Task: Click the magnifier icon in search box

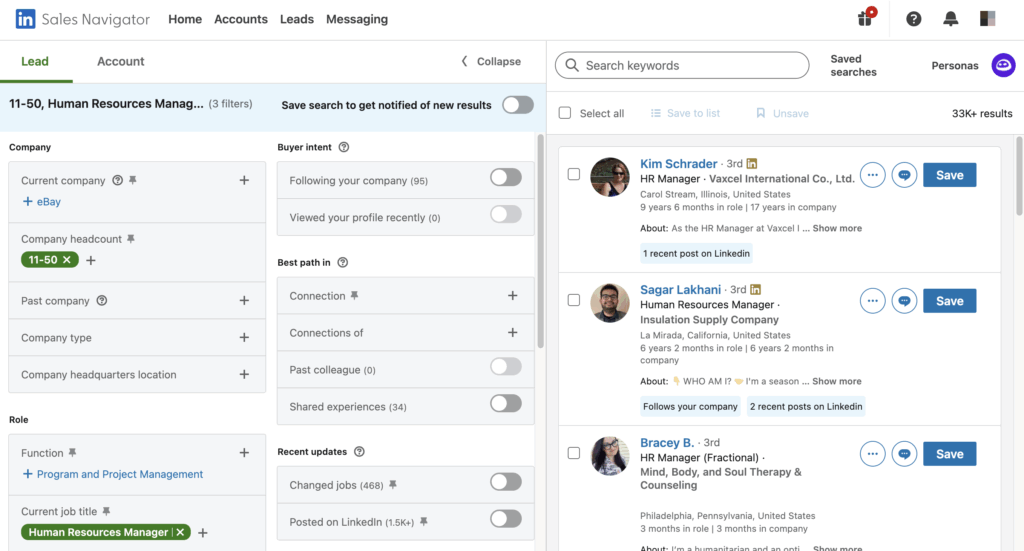Action: (572, 65)
